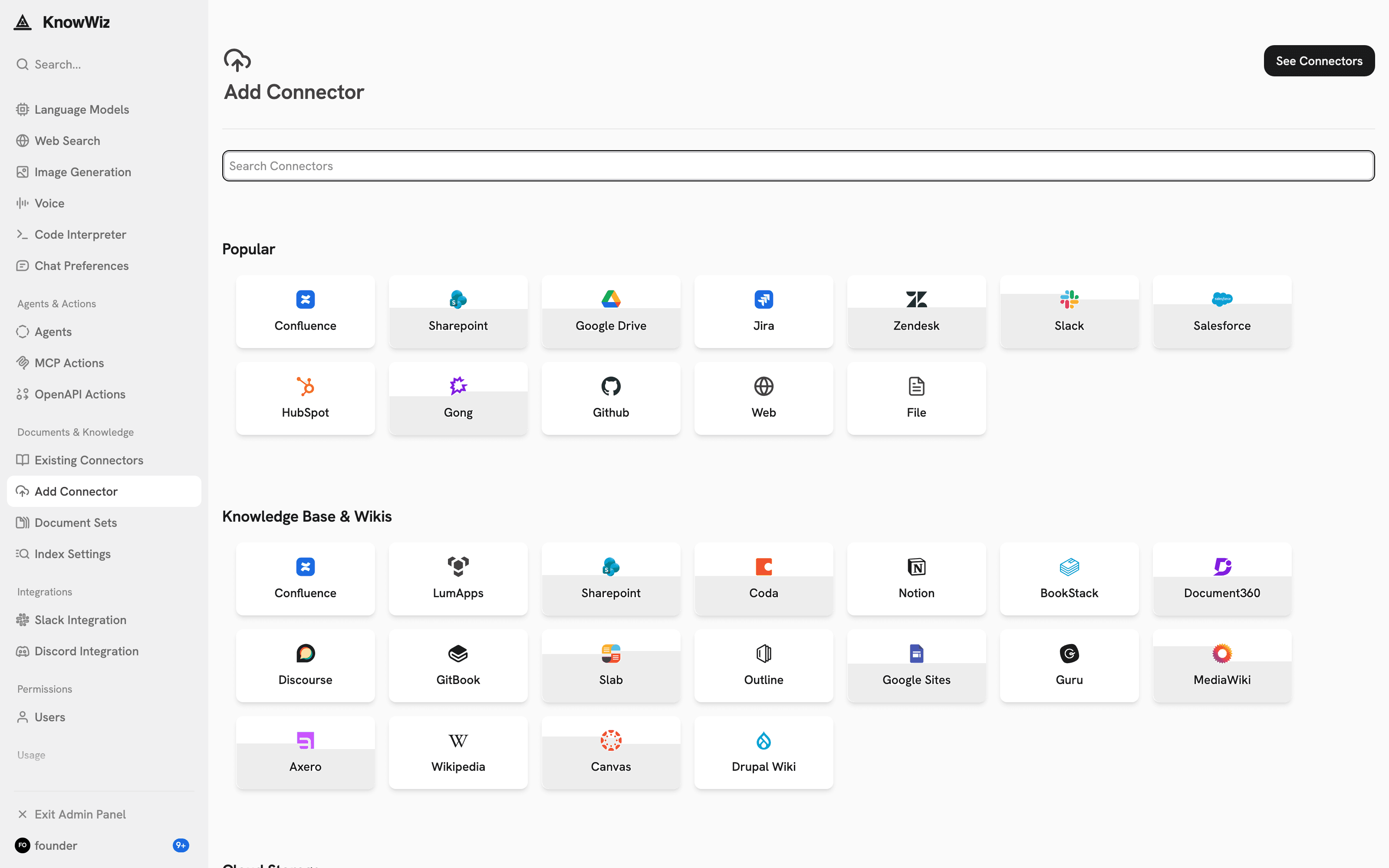1389x868 pixels.
Task: Click the Confluence connector in Popular
Action: point(305,311)
